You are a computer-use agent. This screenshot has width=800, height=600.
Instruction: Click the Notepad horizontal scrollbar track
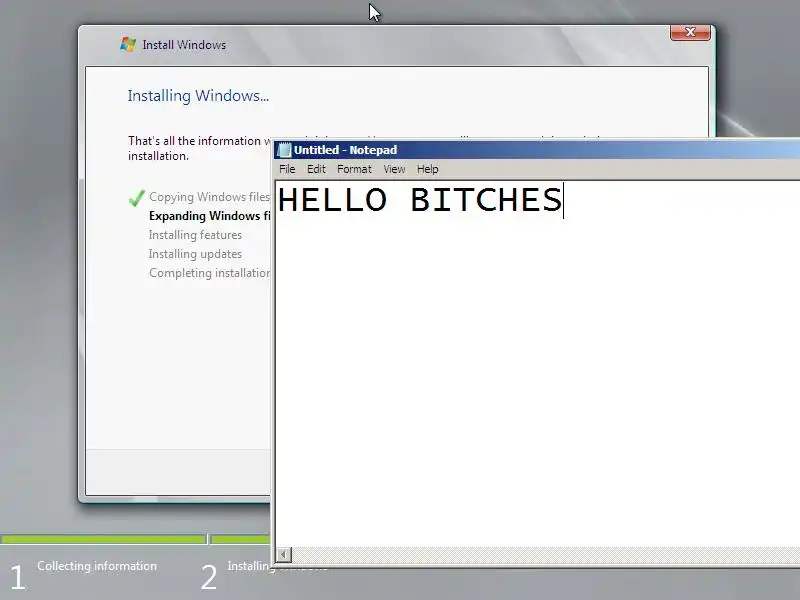click(x=545, y=554)
